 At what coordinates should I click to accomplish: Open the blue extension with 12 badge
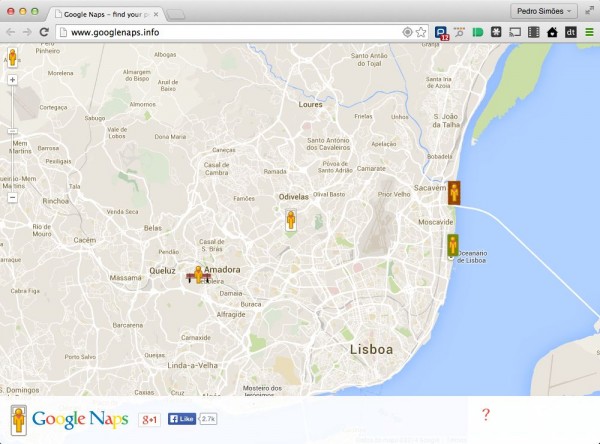point(442,33)
